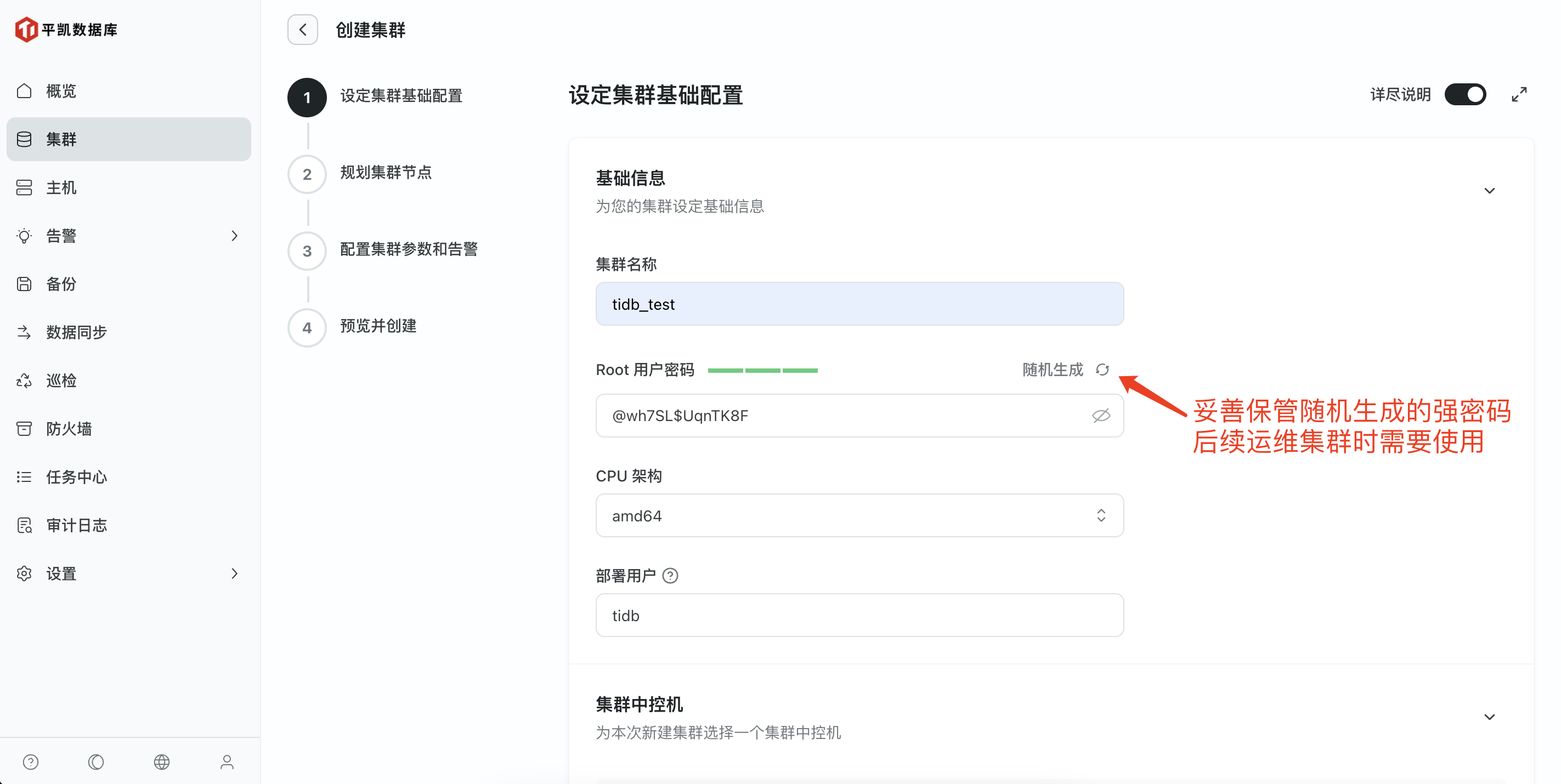
Task: 展开告警侧边菜单
Action: pyautogui.click(x=235, y=236)
